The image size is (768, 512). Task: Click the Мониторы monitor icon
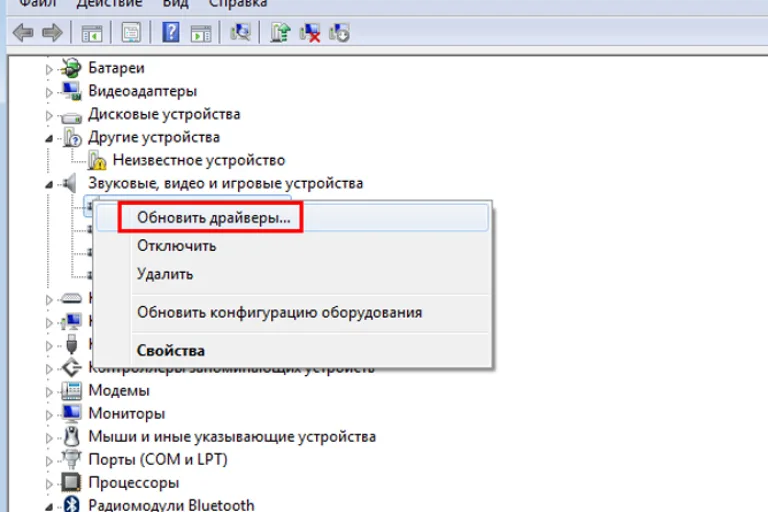pos(71,414)
